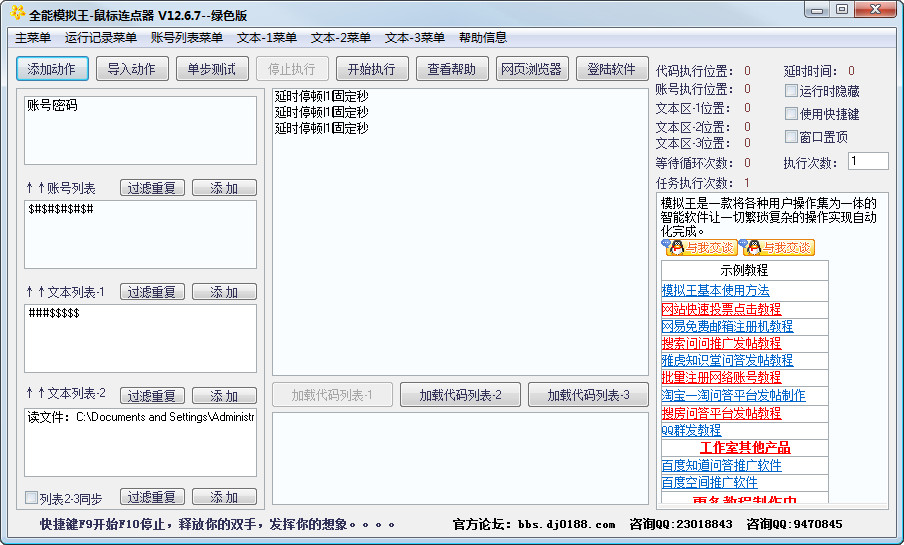The height and width of the screenshot is (545, 904).
Task: Toggle the 使用快捷键 checkbox
Action: [x=791, y=114]
